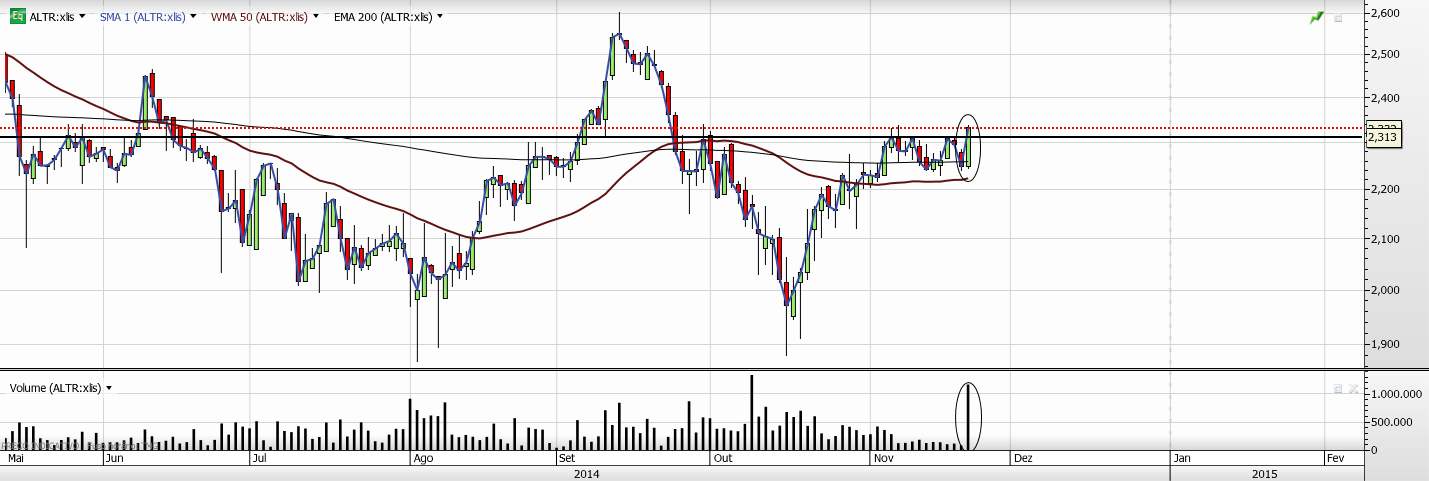Click the Dez month label
The image size is (1429, 481).
tap(1022, 458)
